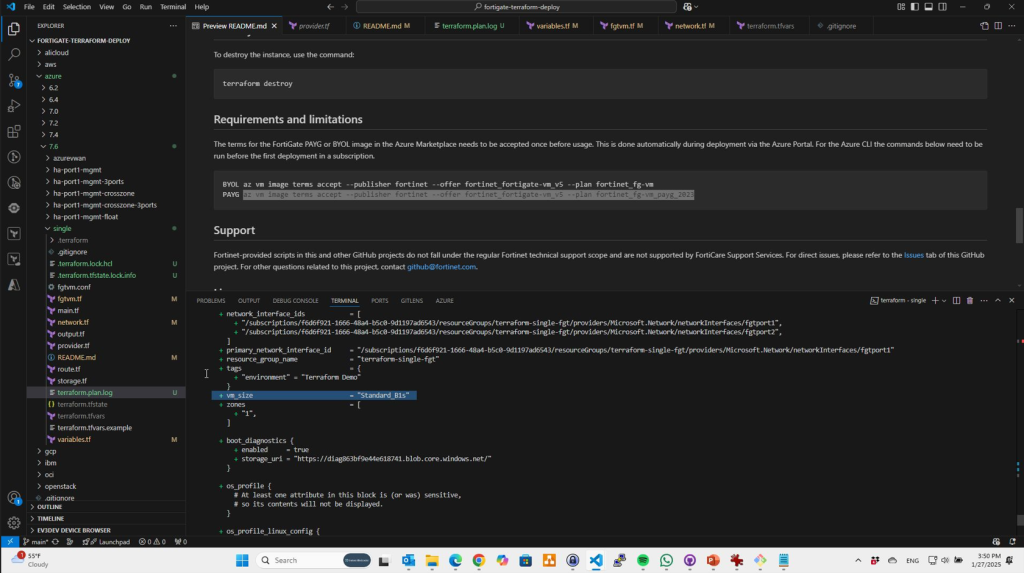Open the Manage settings gear
The image size is (1024, 573).
point(14,522)
